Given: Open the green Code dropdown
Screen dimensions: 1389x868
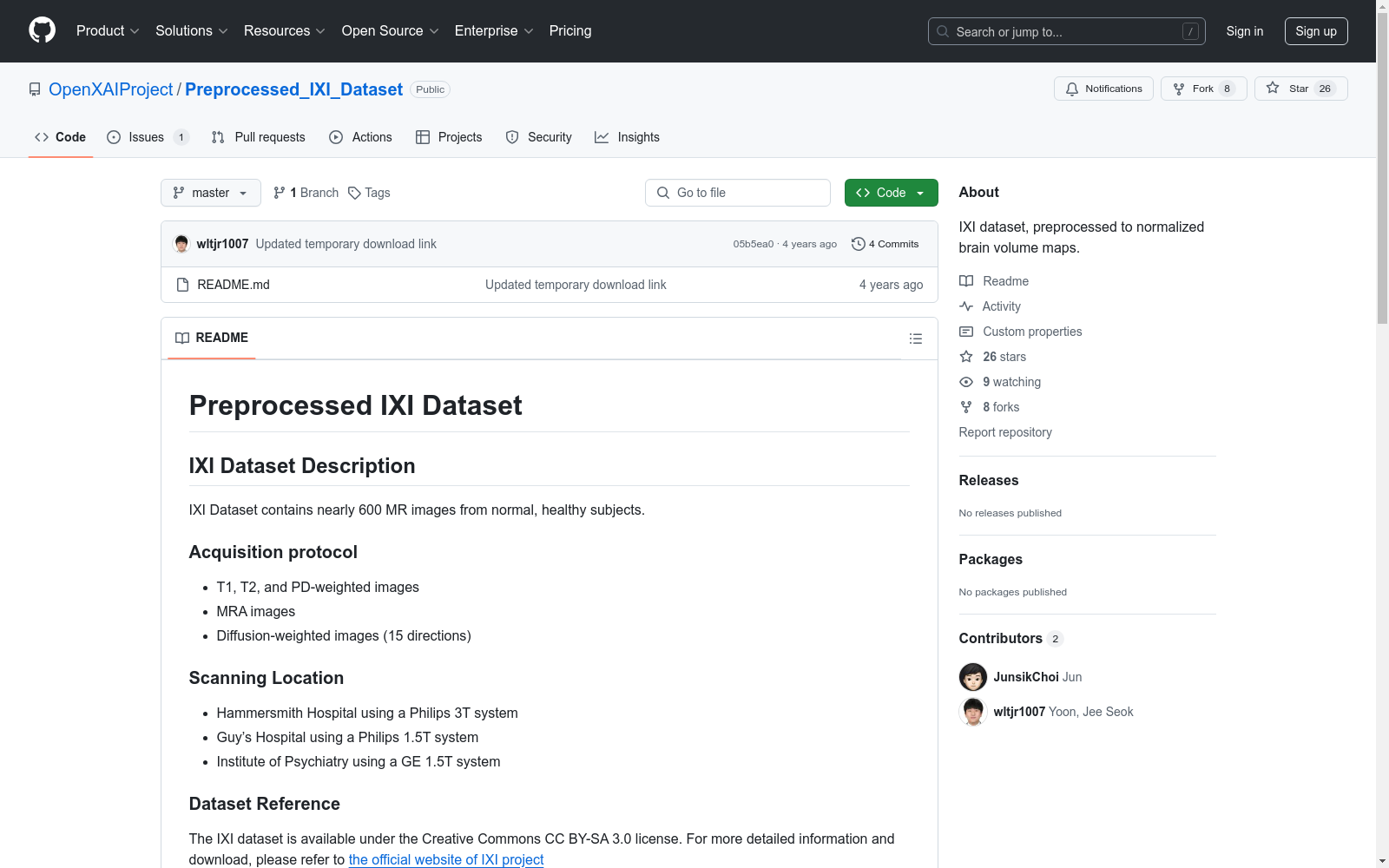Looking at the screenshot, I should [891, 193].
